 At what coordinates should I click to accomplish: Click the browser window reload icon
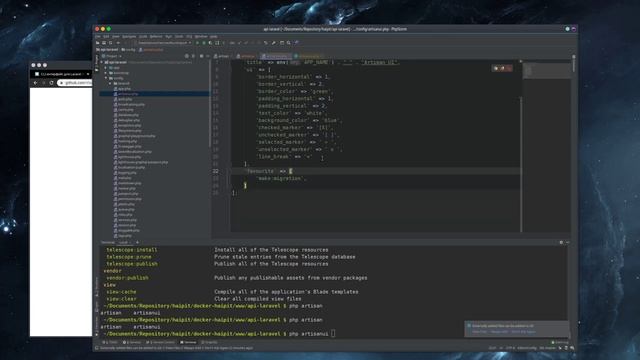click(51, 83)
